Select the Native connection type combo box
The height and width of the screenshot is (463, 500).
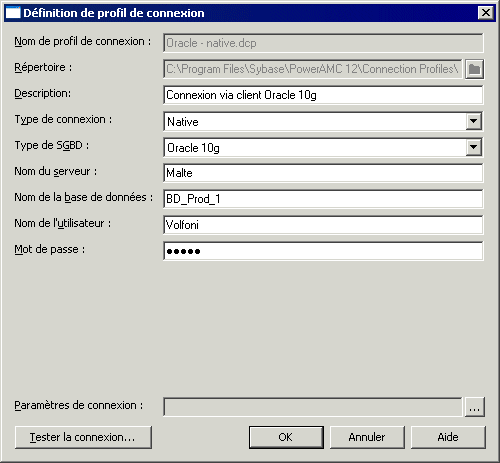point(323,121)
